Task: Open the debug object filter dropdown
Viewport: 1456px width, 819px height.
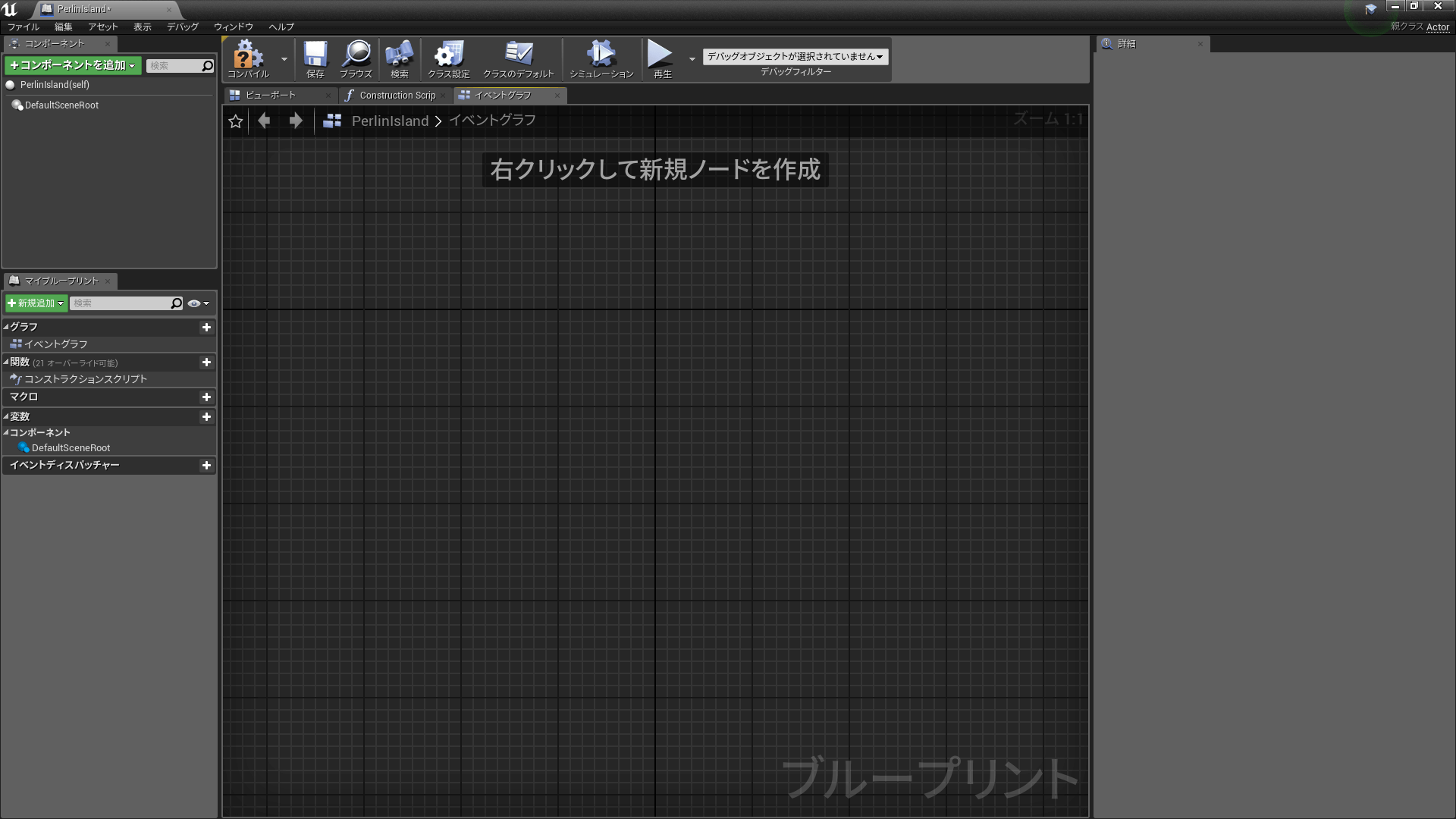Action: click(795, 56)
